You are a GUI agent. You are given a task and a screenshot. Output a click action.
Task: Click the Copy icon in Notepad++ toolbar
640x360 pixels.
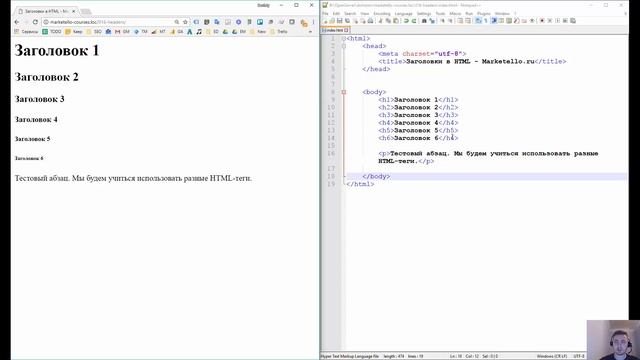coord(388,20)
